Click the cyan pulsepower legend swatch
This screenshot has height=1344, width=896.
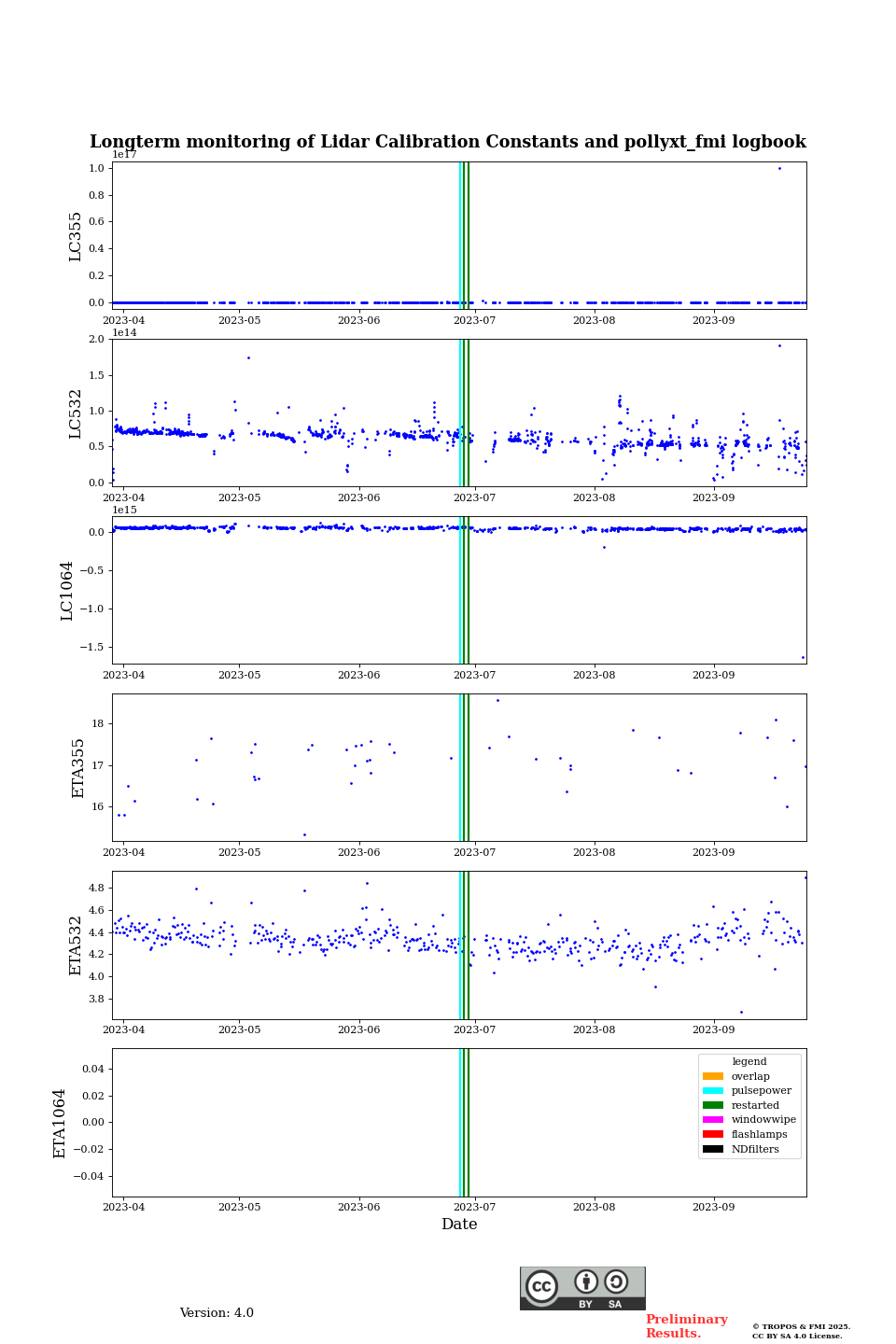click(x=713, y=1091)
